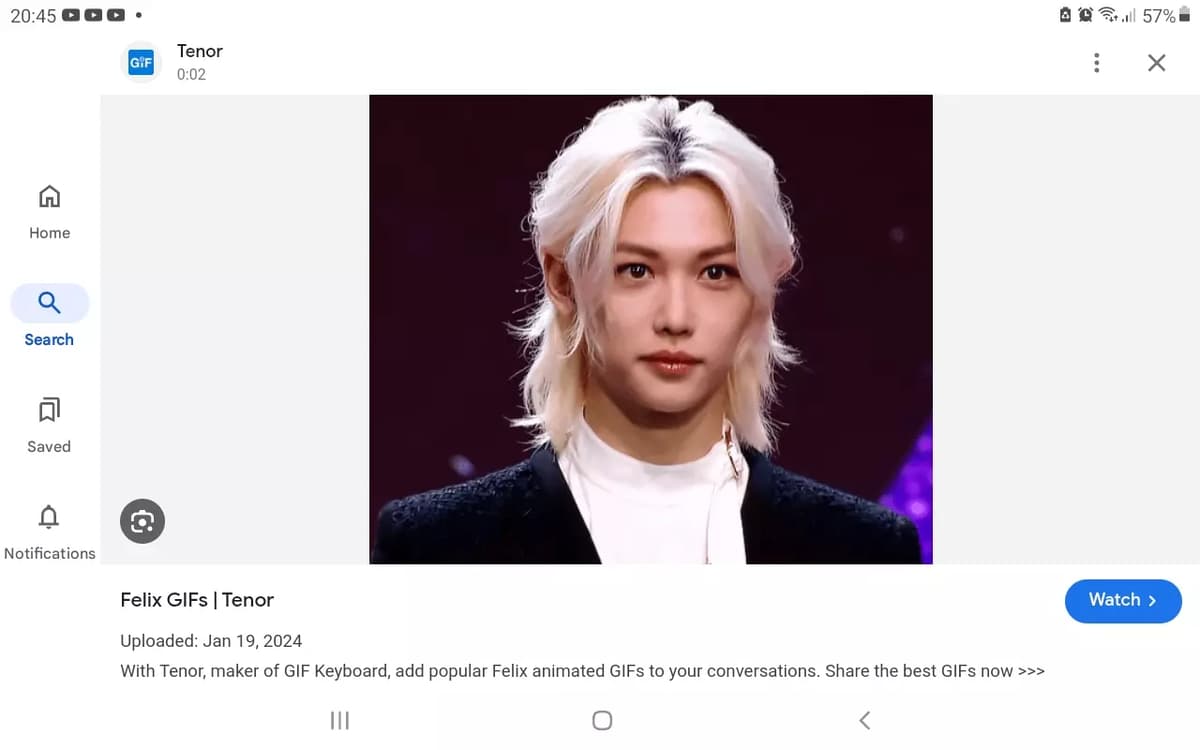Image resolution: width=1200 pixels, height=750 pixels.
Task: Tap the alarm clock status icon
Action: point(1085,16)
